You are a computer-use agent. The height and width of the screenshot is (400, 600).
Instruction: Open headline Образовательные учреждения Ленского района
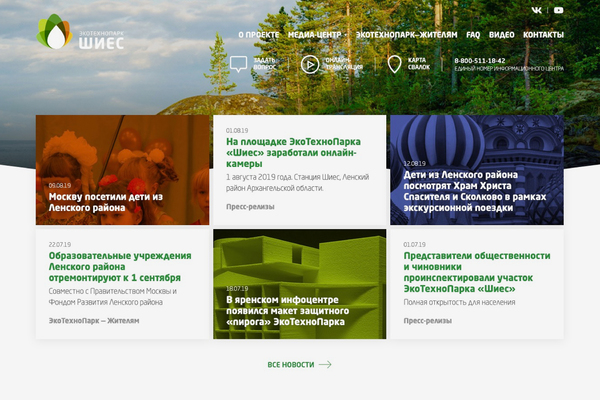pos(120,267)
